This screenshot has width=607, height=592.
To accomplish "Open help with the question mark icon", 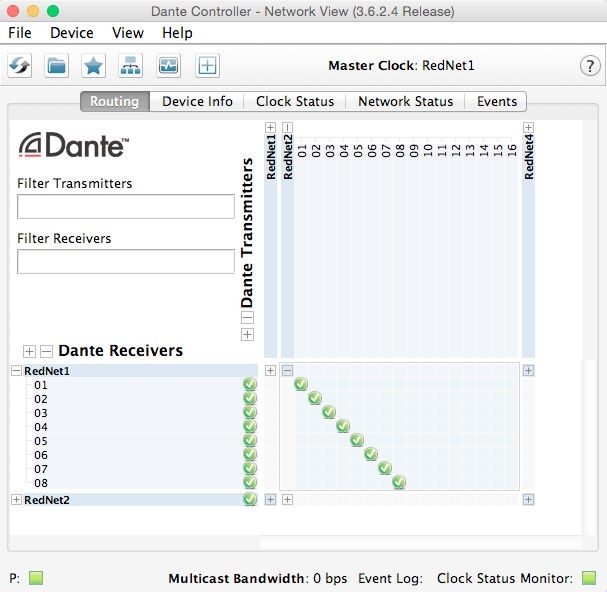I will pyautogui.click(x=589, y=66).
